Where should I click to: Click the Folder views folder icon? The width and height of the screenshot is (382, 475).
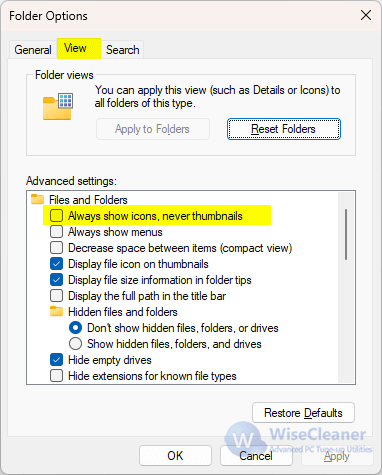point(58,106)
